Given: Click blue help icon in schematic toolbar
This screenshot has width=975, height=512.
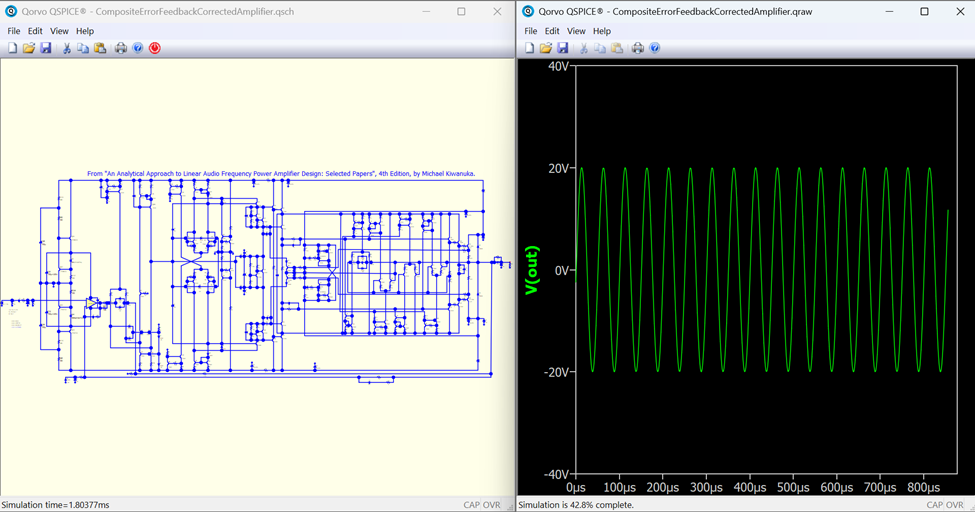Looking at the screenshot, I should click(x=138, y=48).
